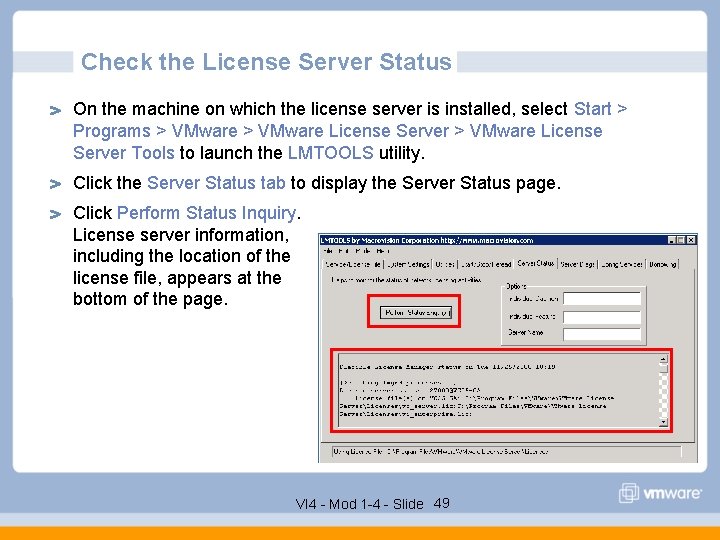Switch to the Start/Stop/Reread tab
720x540 pixels.
[x=486, y=264]
